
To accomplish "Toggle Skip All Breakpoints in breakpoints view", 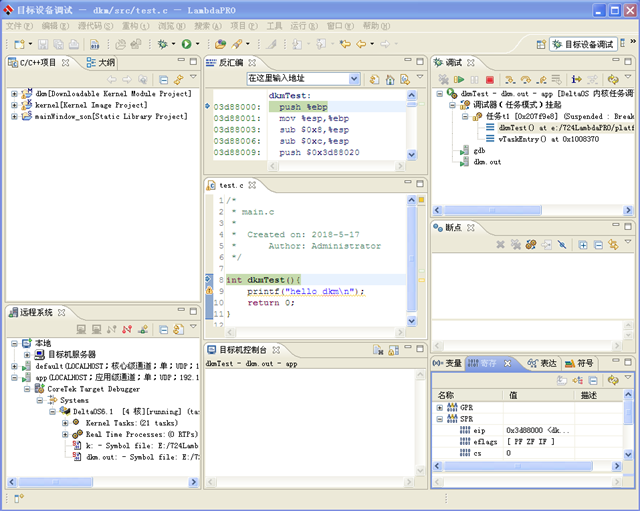I will click(x=562, y=244).
